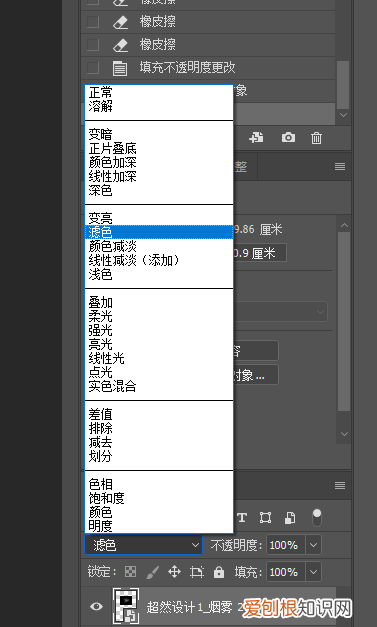The image size is (377, 627).
Task: Click the 0.9 厘米 dimension field
Action: click(260, 253)
